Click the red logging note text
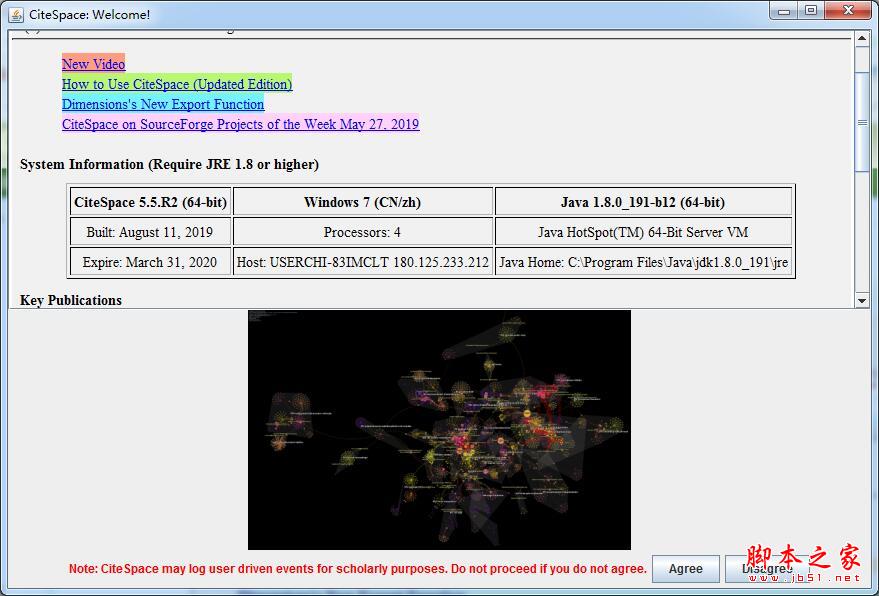 coord(358,569)
